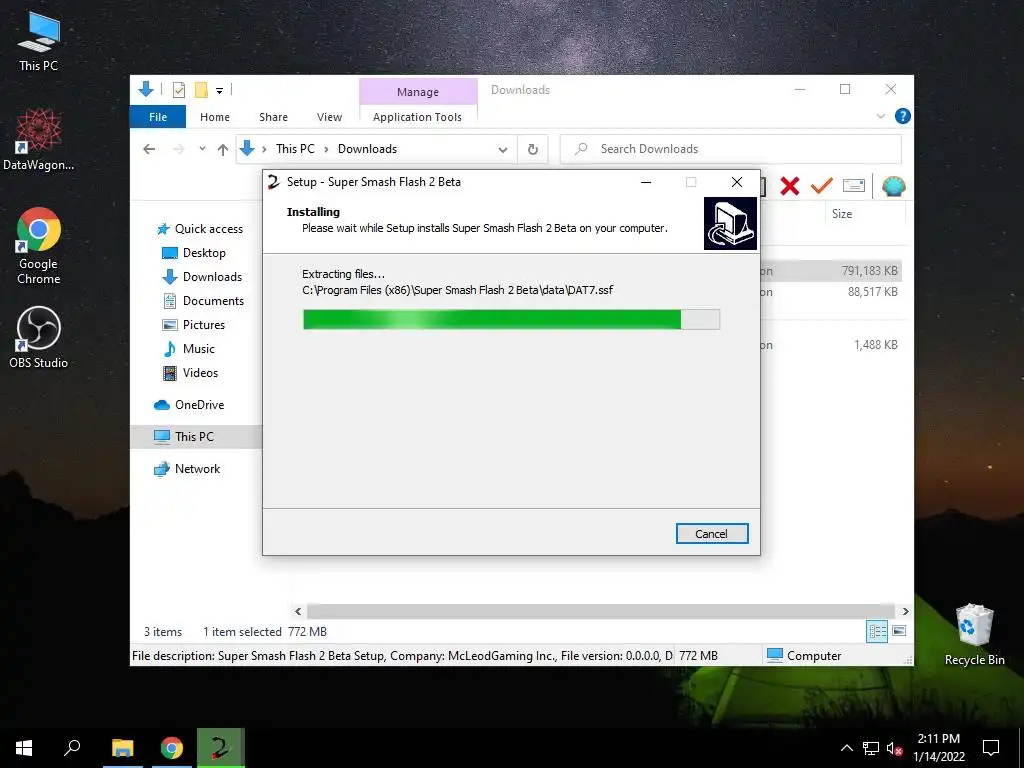Open the Application Tools tab
Viewport: 1024px width, 768px height.
coord(417,117)
